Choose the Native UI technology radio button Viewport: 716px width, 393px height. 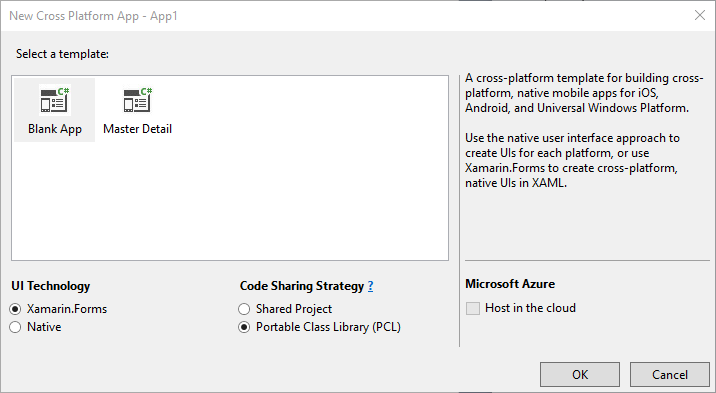click(15, 327)
